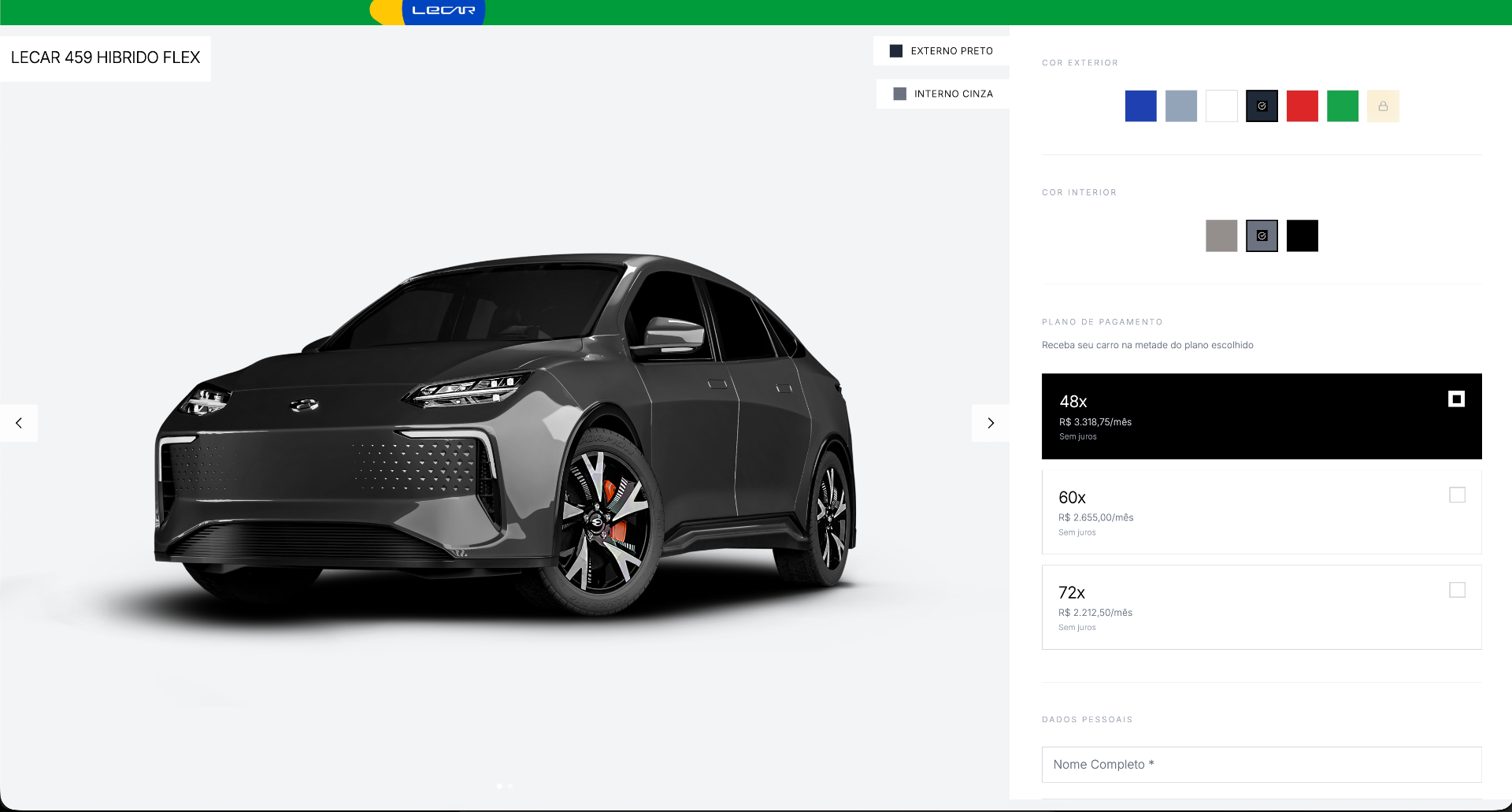
Task: Click the LECAR 459 HIBRIDO FLEX title
Action: [x=106, y=57]
